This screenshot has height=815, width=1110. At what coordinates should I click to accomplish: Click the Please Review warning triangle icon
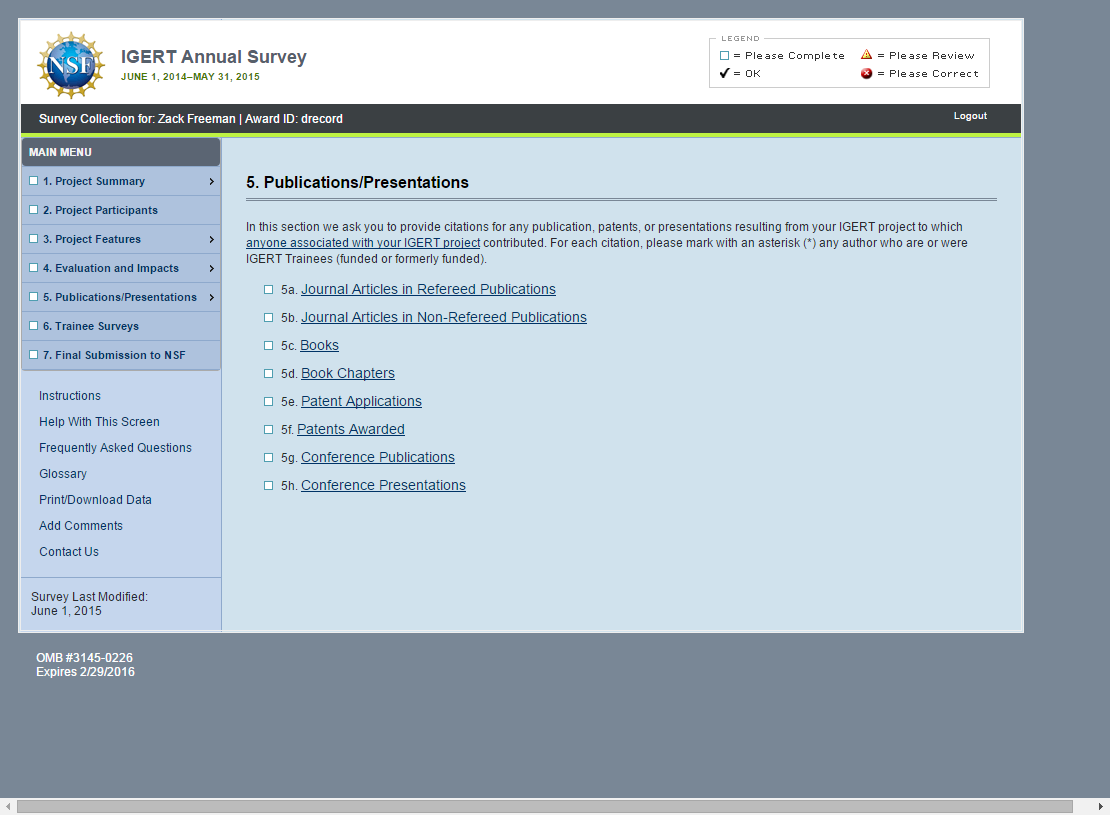pos(866,55)
